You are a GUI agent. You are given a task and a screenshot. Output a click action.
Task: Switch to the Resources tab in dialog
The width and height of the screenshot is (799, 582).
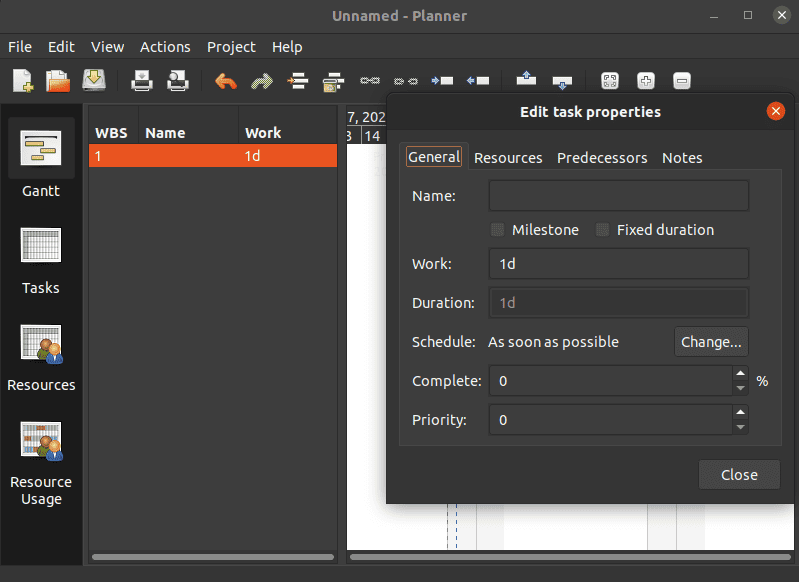[x=508, y=158]
